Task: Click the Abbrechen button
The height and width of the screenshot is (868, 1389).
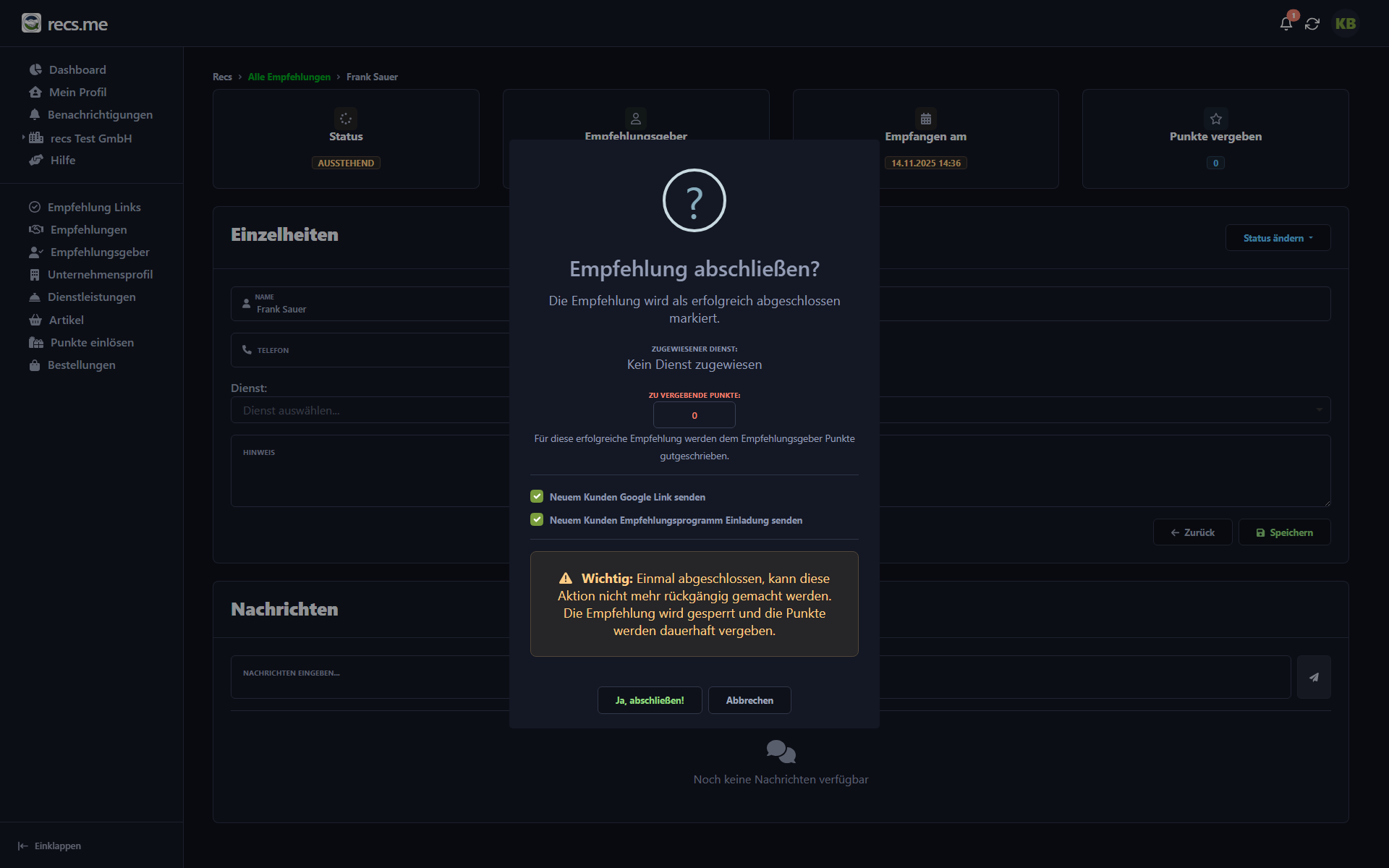Action: pos(749,700)
